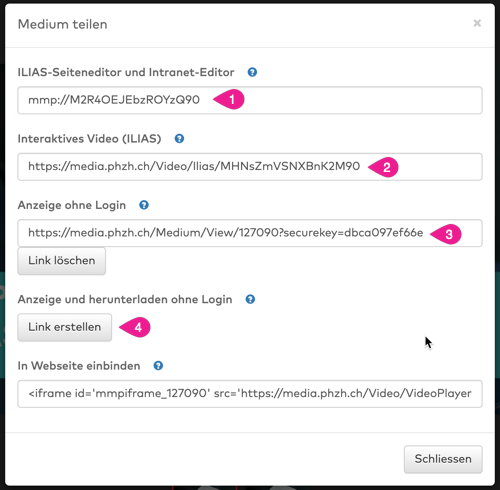Image resolution: width=500 pixels, height=490 pixels.
Task: Close dialog using Schliessen button
Action: 443,459
